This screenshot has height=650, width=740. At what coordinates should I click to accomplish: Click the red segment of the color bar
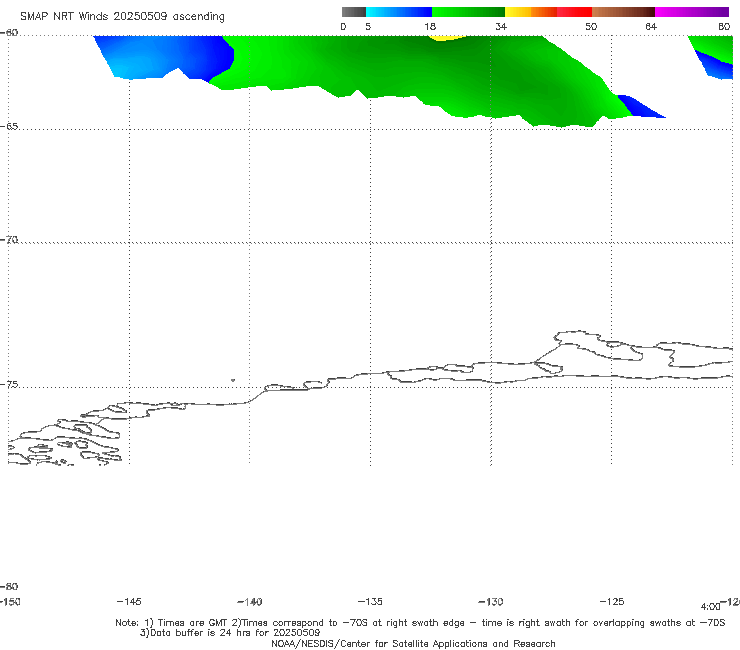[x=574, y=12]
